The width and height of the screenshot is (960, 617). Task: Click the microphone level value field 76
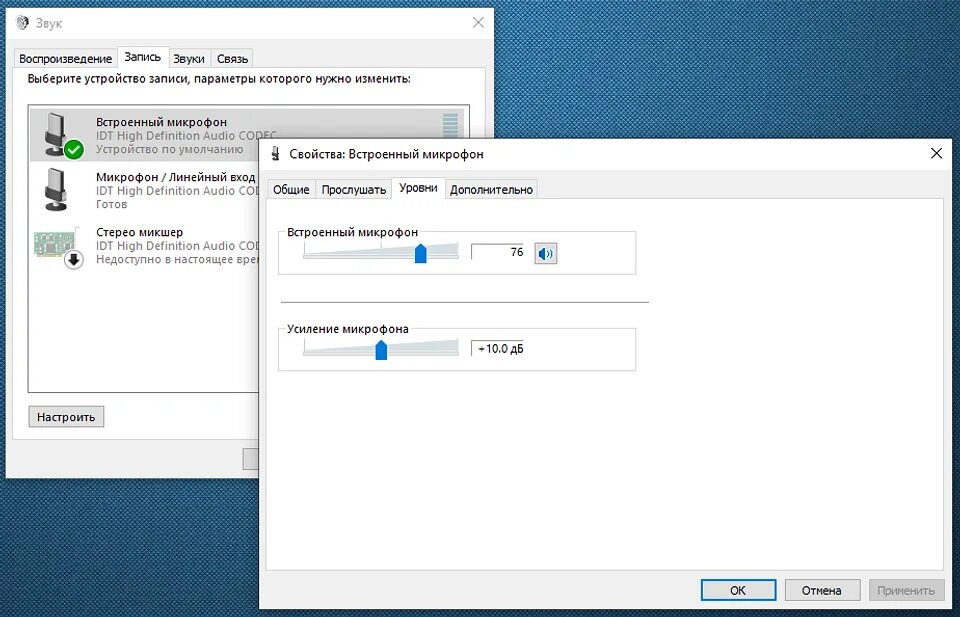[497, 252]
